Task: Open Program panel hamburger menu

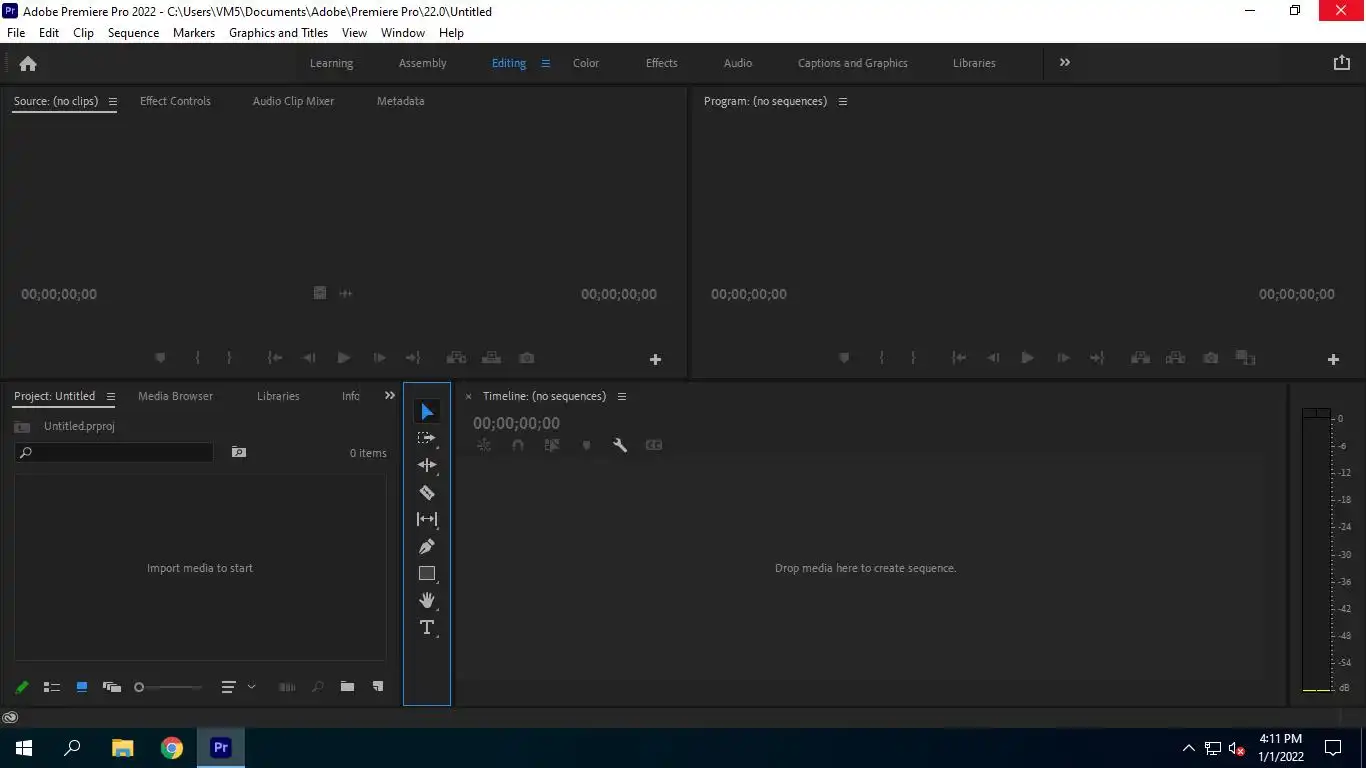Action: (843, 102)
